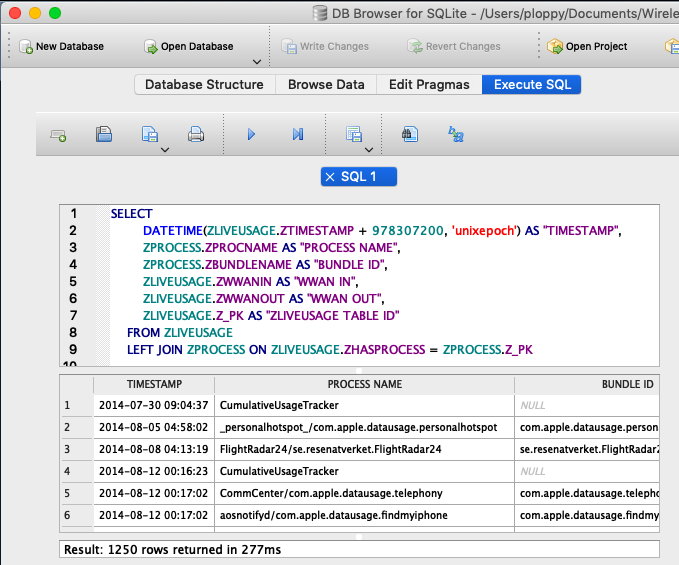Click the NULL bundle ID in row 1
The height and width of the screenshot is (565, 679).
point(587,405)
